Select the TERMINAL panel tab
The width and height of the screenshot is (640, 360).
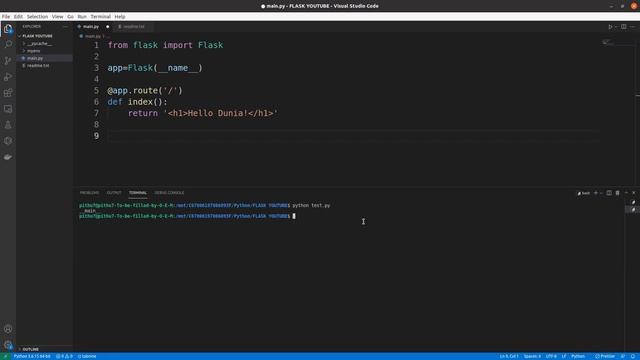tap(138, 193)
